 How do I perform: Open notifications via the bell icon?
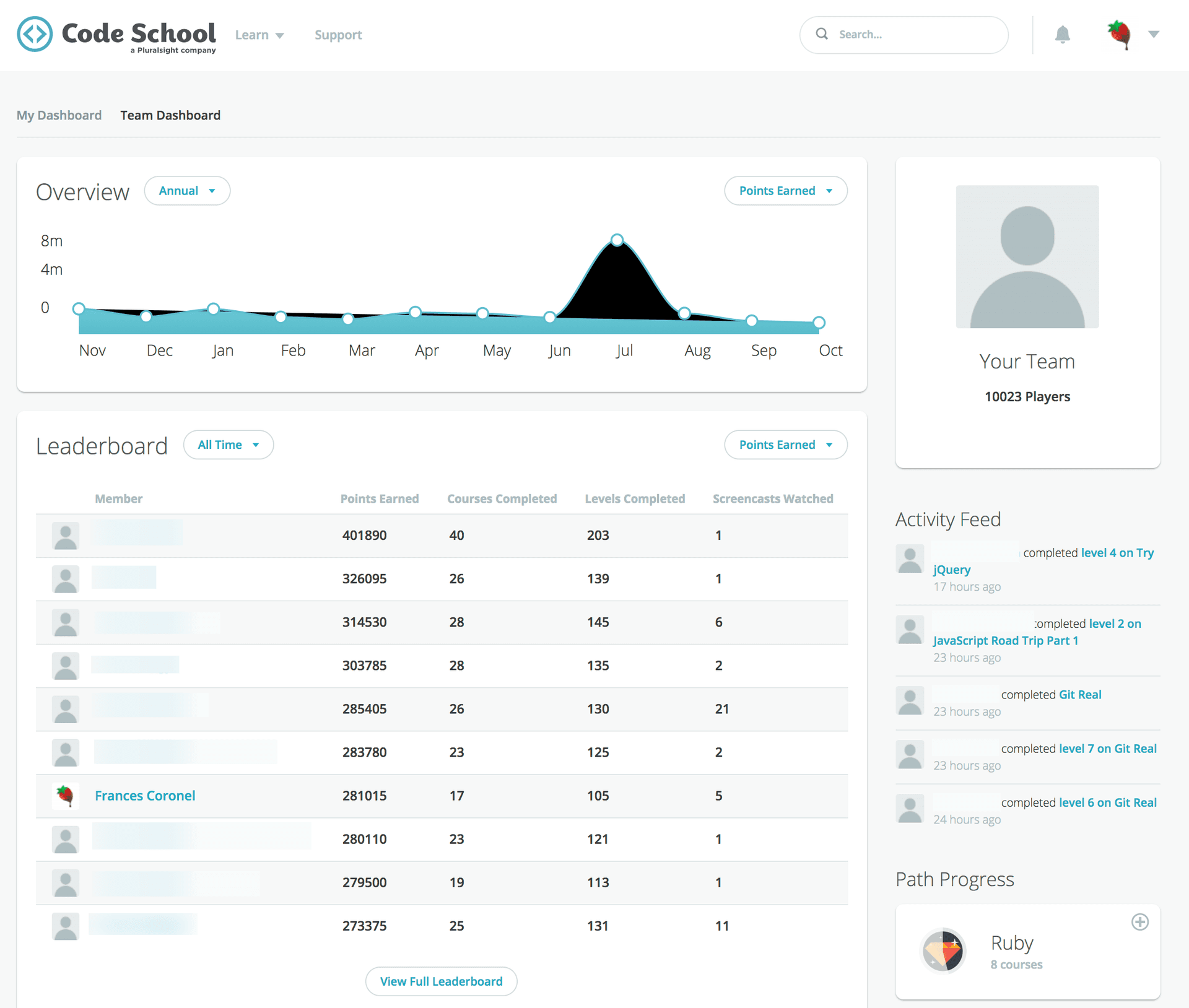[1063, 35]
